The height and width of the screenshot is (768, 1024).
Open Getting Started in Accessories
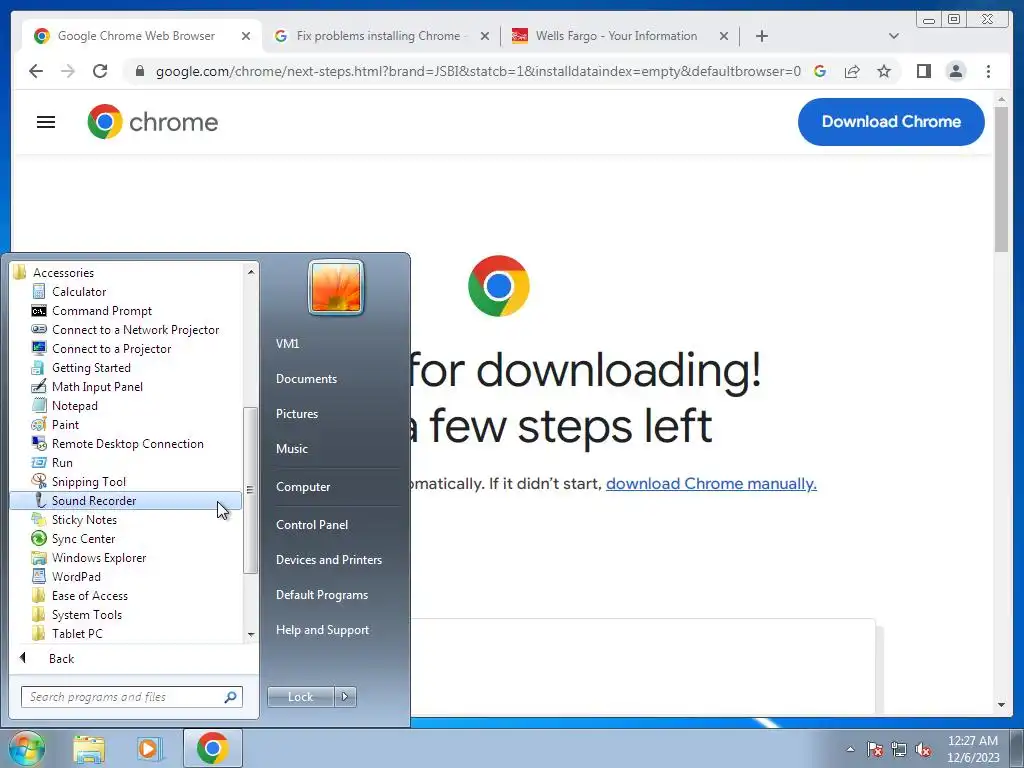(x=91, y=368)
